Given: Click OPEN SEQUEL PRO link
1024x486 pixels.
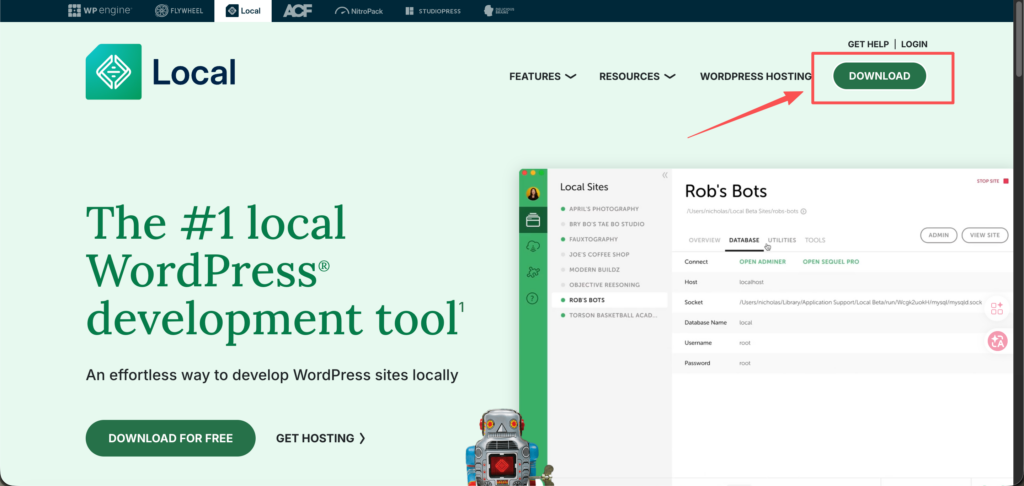Looking at the screenshot, I should pyautogui.click(x=831, y=262).
